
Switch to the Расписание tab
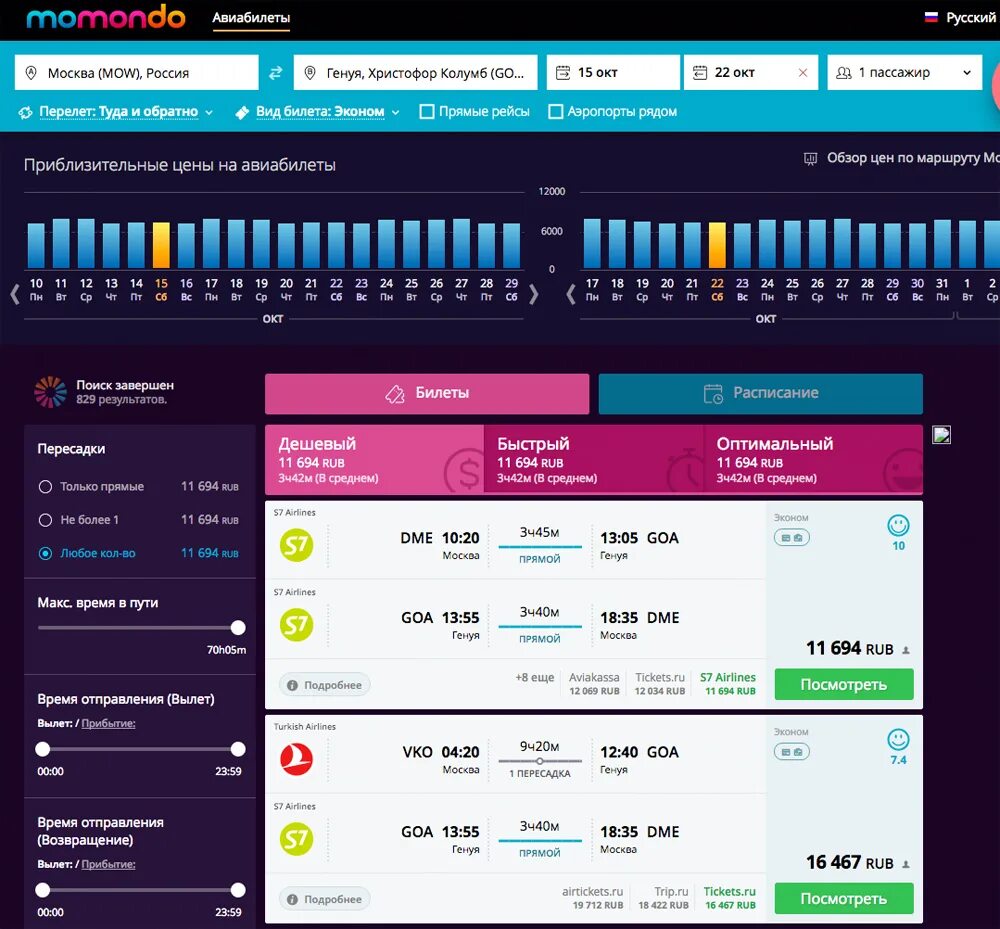tap(760, 393)
